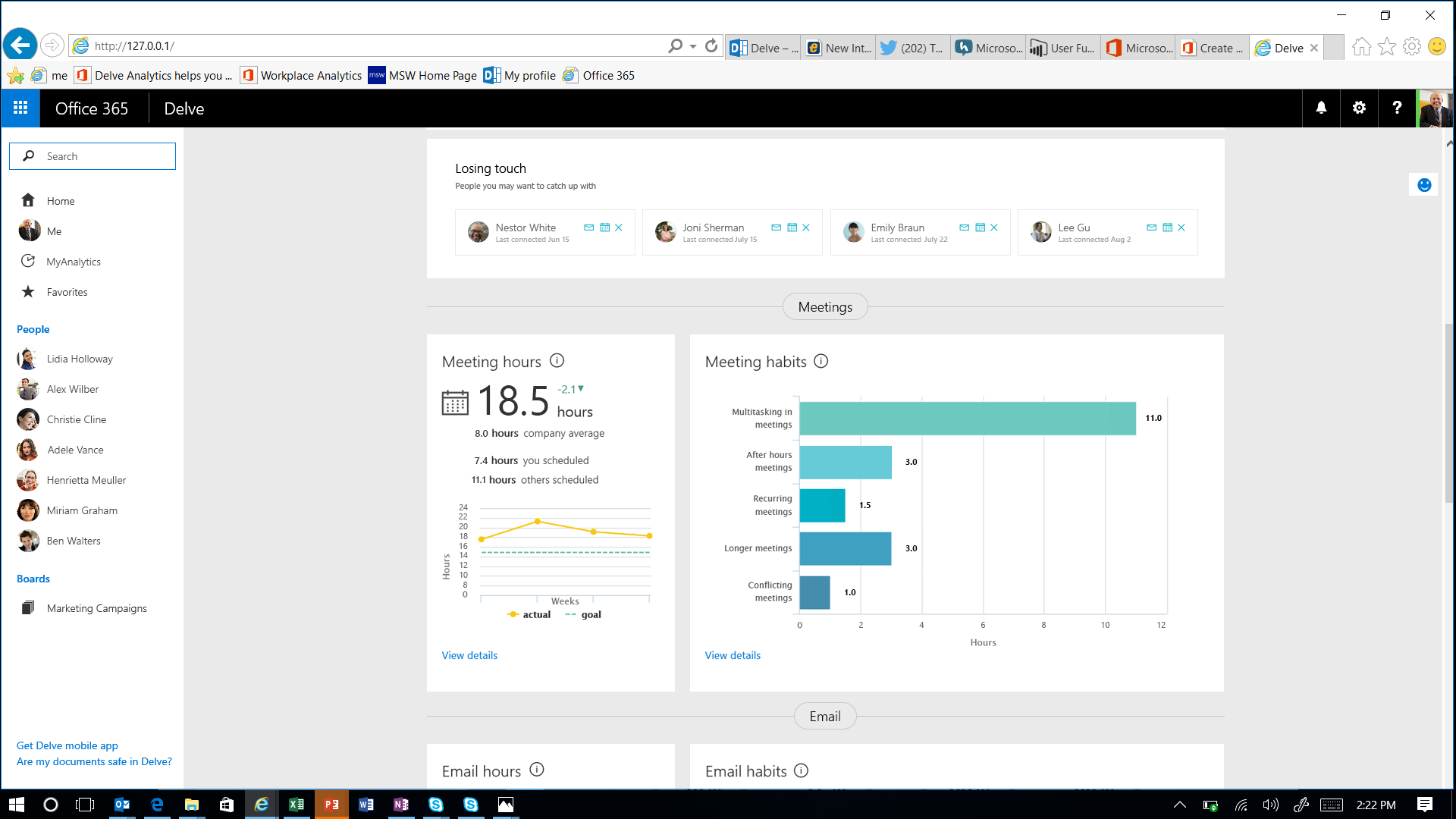1456x819 pixels.
Task: Show info about Meeting hours
Action: [x=557, y=361]
